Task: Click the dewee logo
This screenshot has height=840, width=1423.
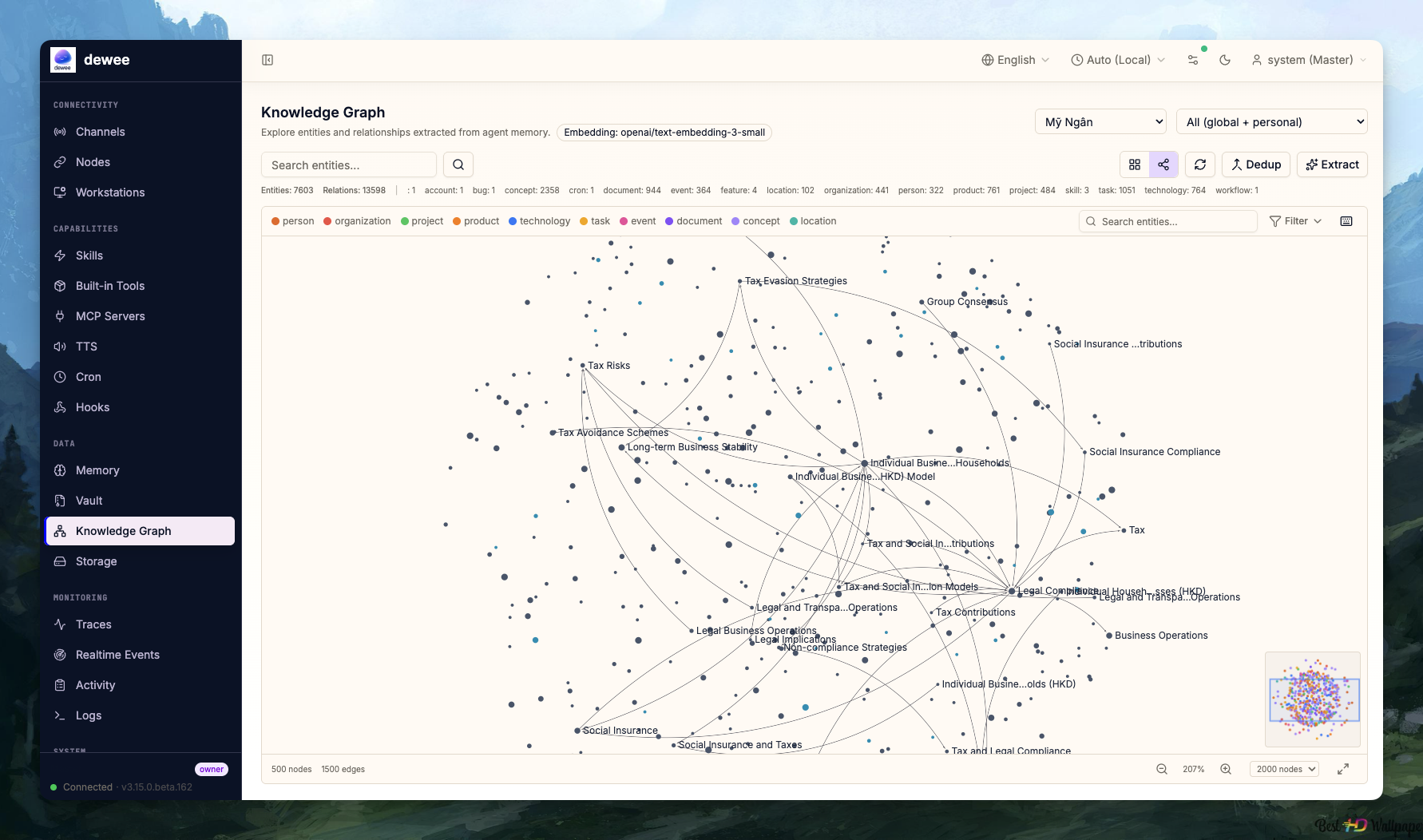Action: tap(63, 60)
